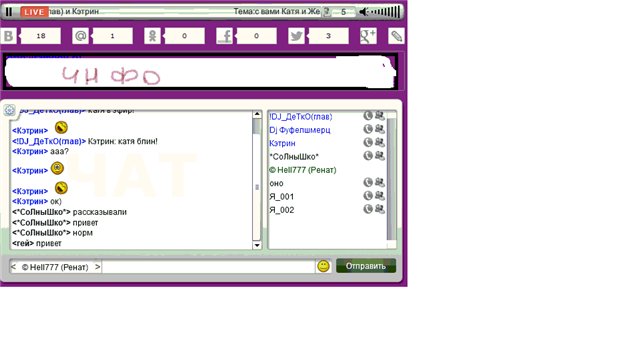Pause the live radio stream
640x360 pixels.
[x=9, y=12]
